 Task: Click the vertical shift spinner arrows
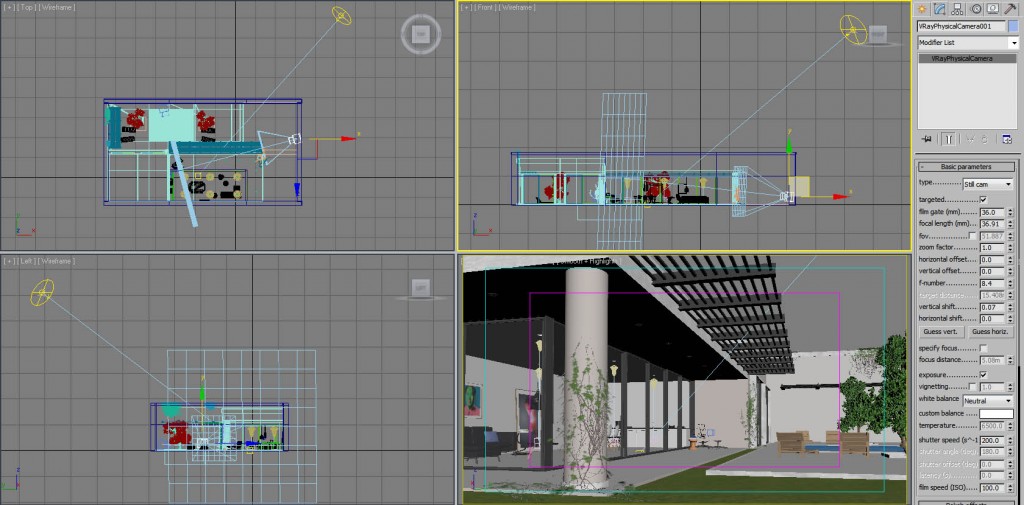pos(1010,307)
